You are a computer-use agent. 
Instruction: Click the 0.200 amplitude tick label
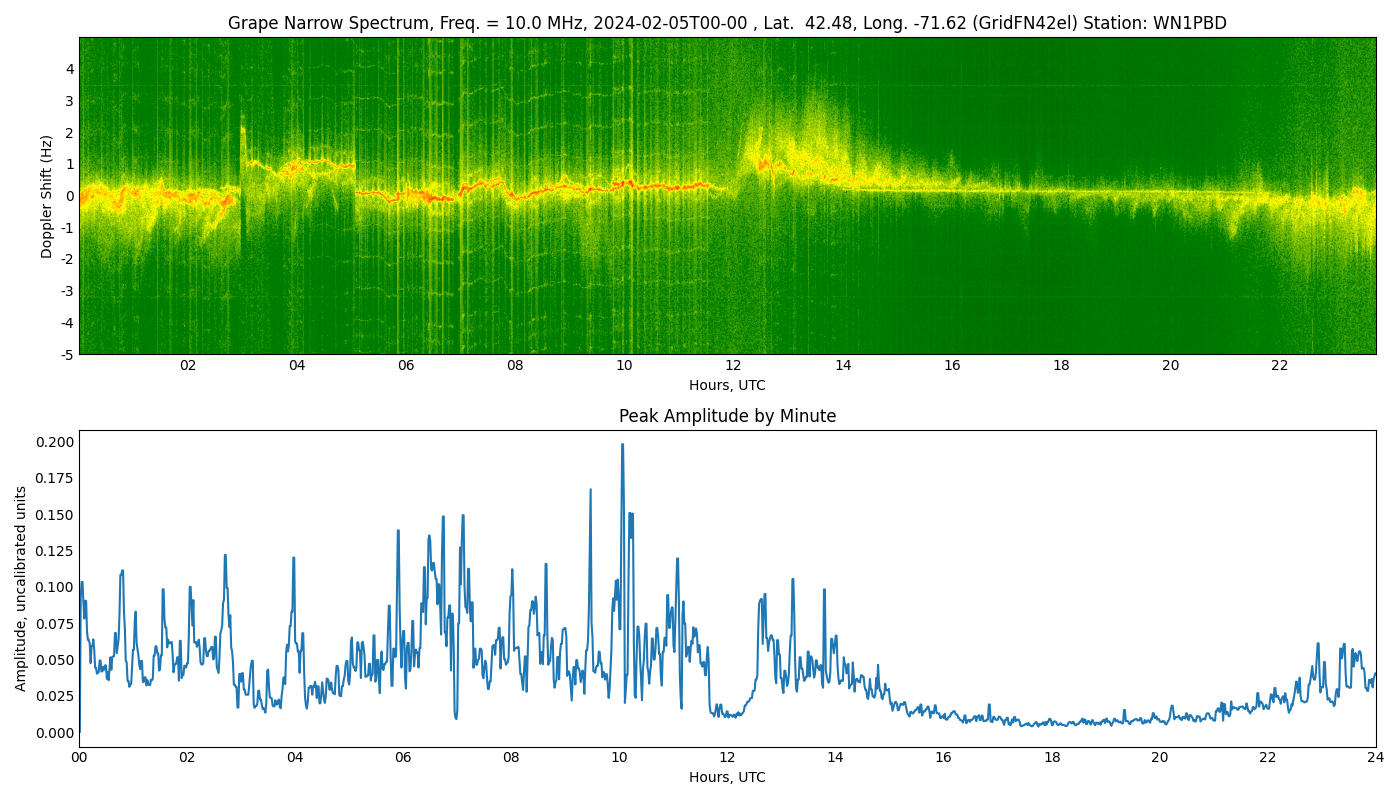pos(54,442)
